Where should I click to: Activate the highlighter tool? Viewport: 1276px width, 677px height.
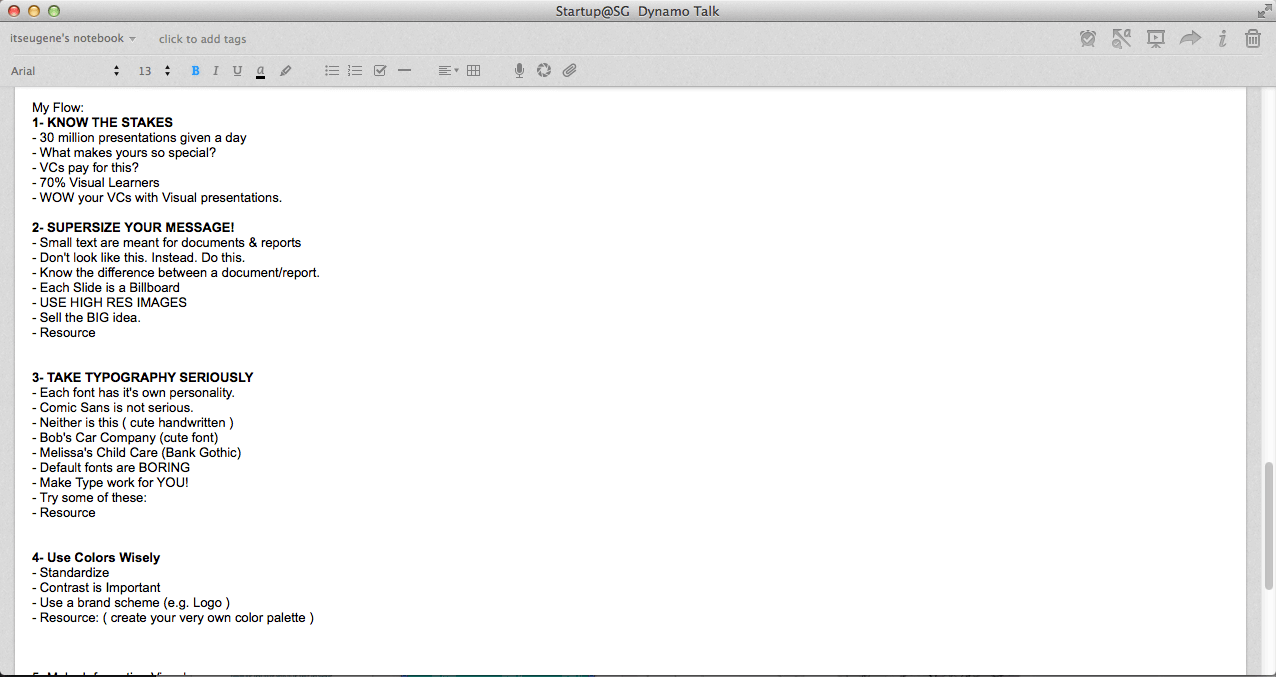[x=286, y=71]
